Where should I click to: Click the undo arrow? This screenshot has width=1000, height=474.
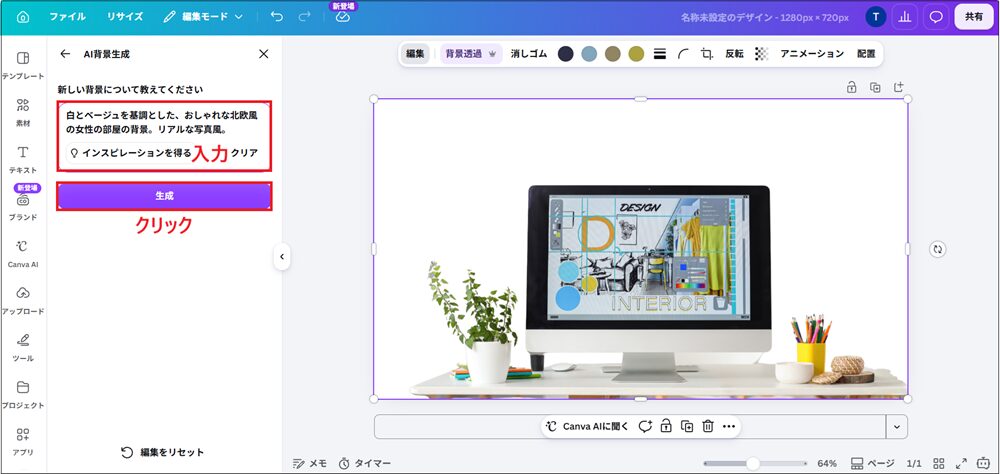tap(277, 17)
